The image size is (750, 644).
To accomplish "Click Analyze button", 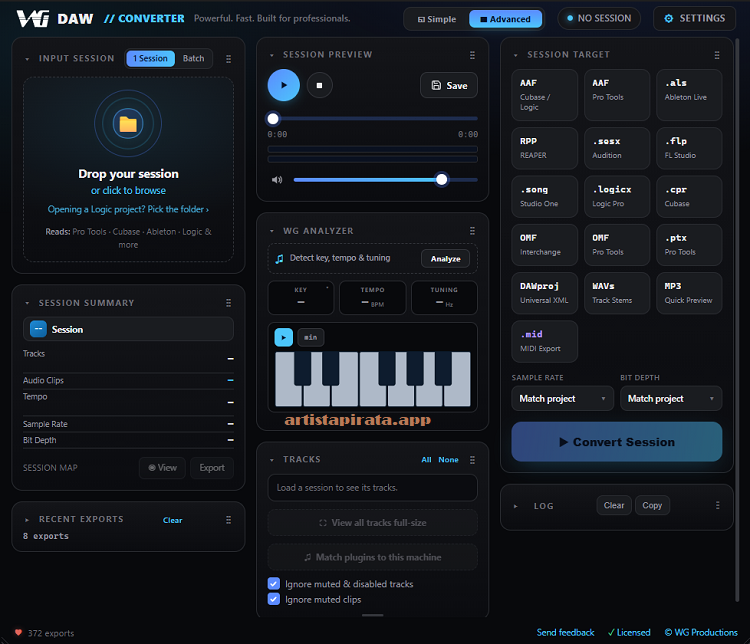I will tap(445, 259).
